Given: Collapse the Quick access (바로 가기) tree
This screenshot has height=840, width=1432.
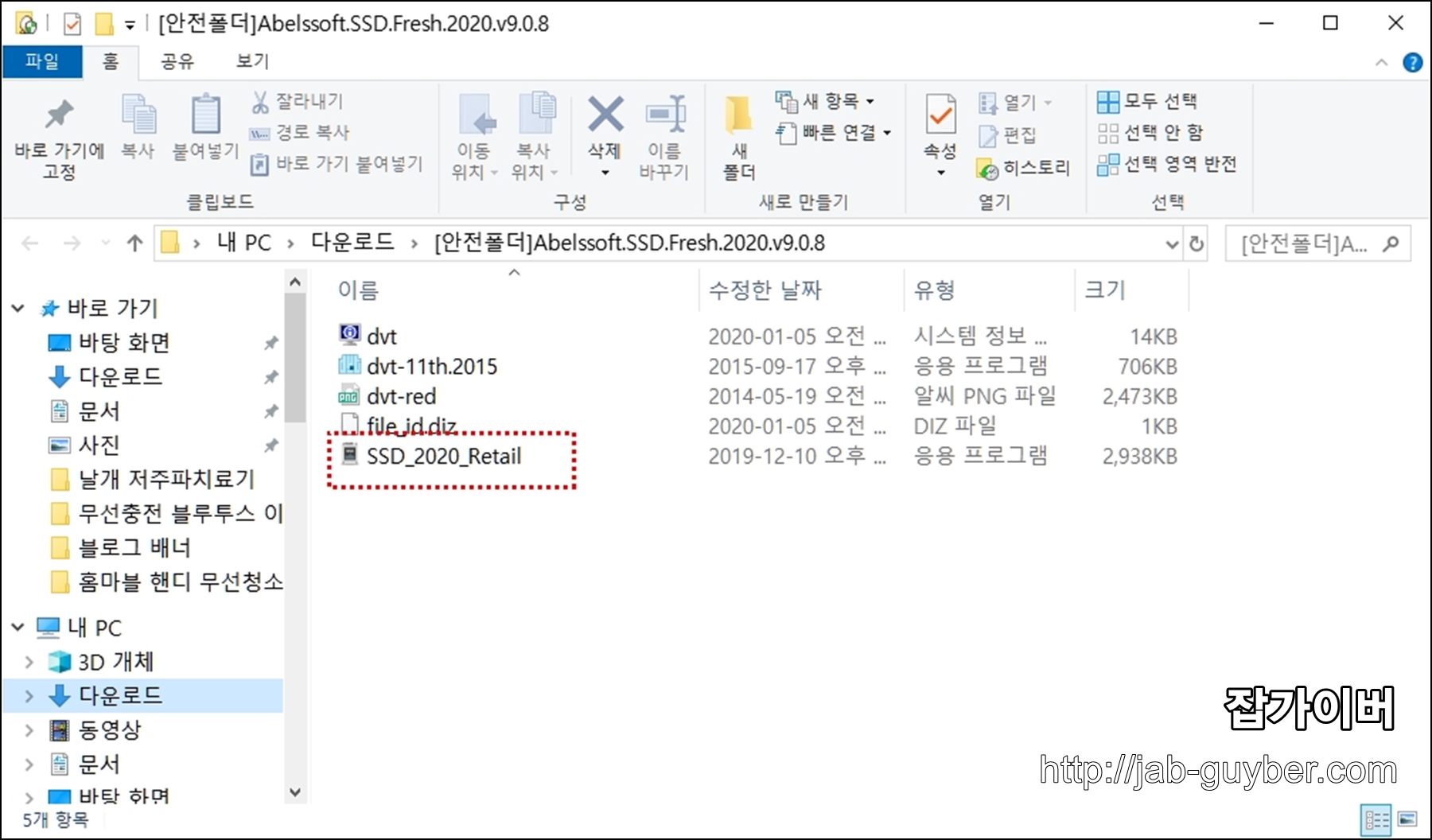Looking at the screenshot, I should click(18, 308).
